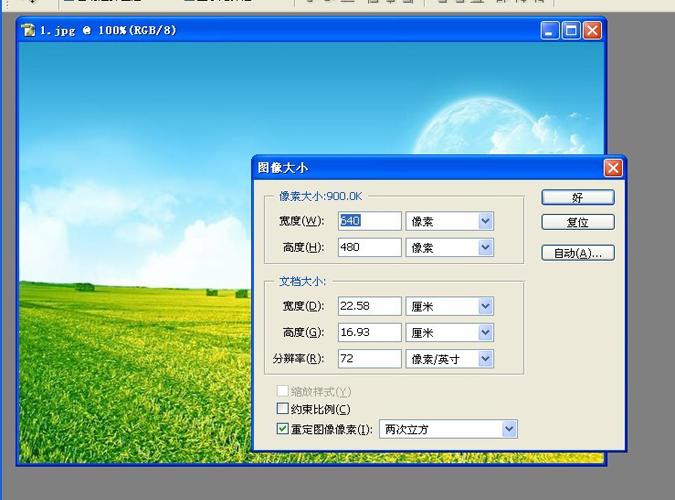Click the 1.jpg document icon in title bar
675x500 pixels.
(28, 31)
